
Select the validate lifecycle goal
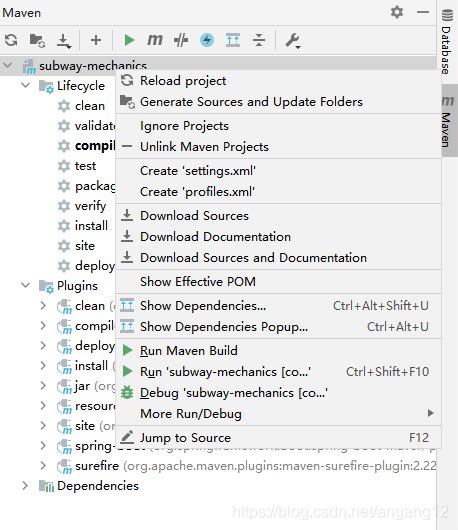95,126
